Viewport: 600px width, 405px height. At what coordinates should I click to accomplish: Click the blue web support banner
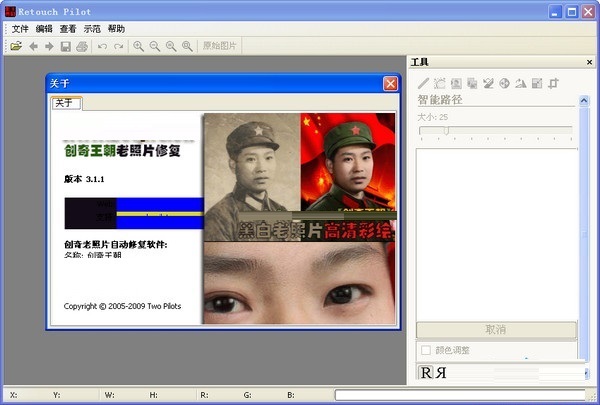click(134, 213)
